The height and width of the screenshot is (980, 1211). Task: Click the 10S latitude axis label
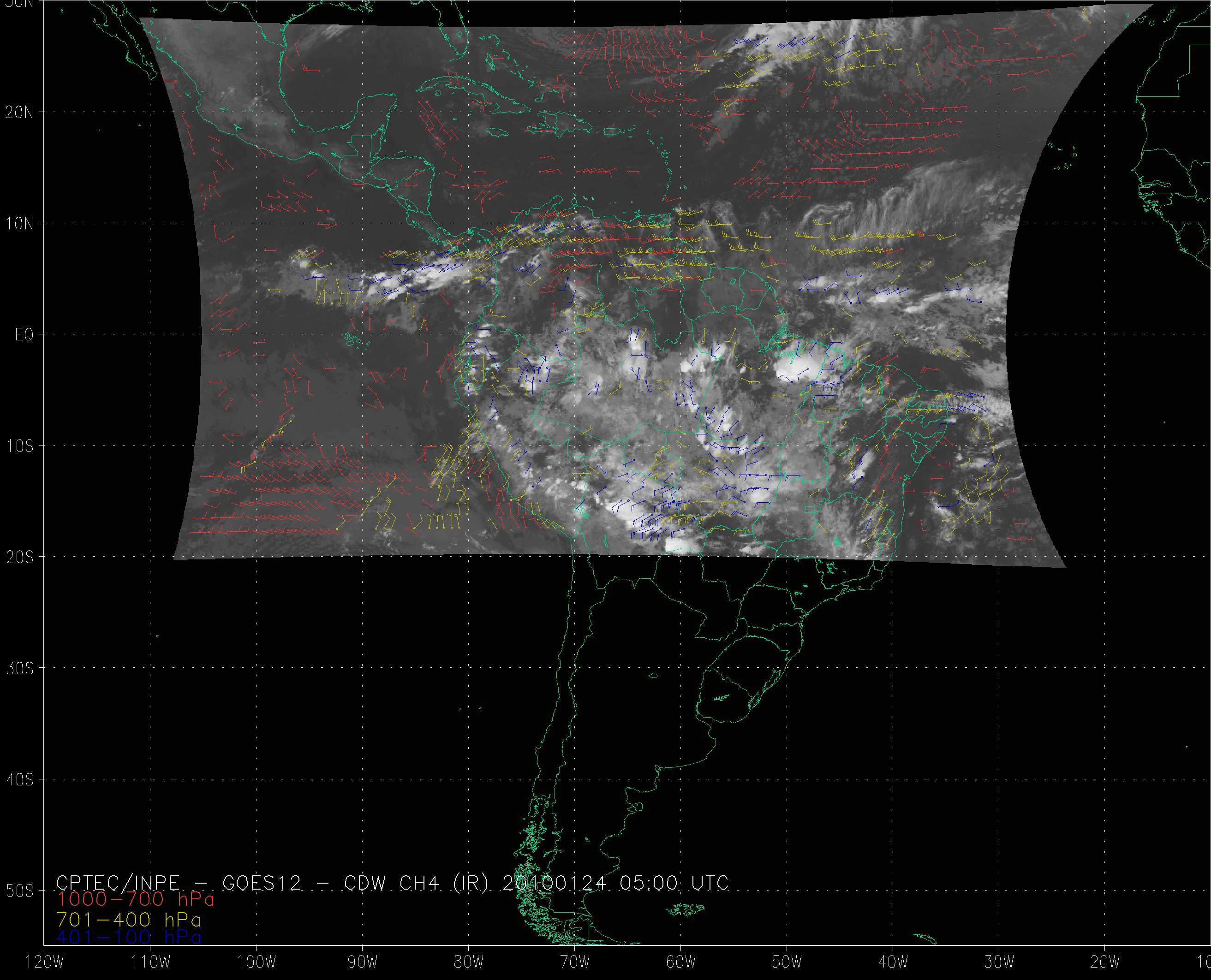[20, 446]
